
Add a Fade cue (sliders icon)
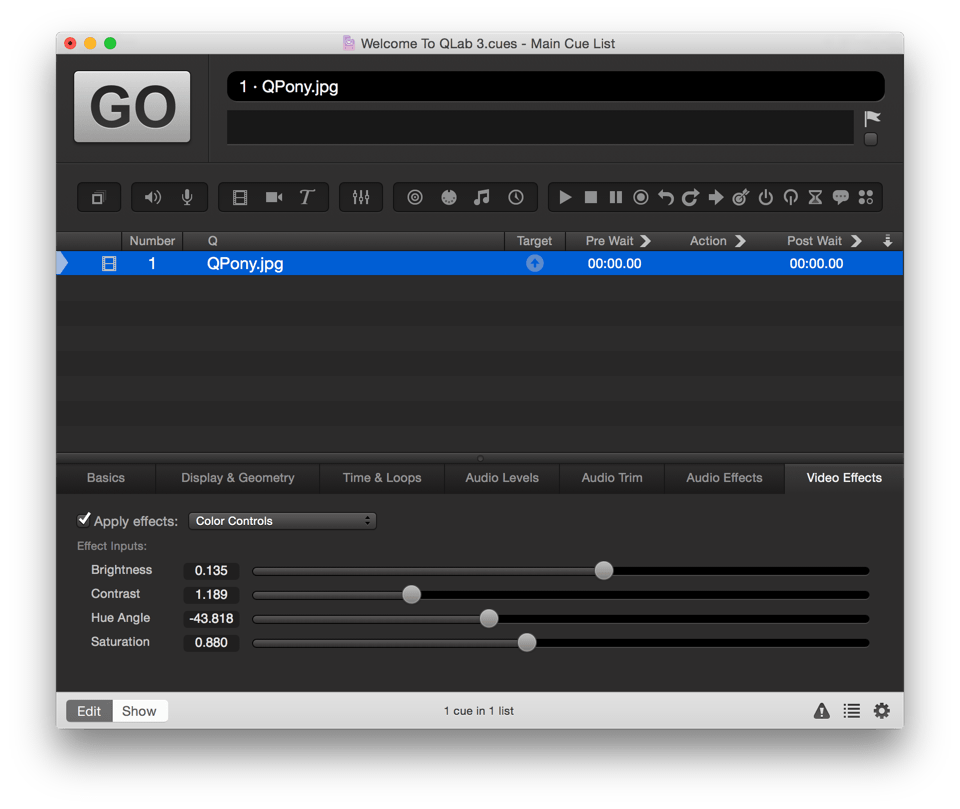[361, 198]
